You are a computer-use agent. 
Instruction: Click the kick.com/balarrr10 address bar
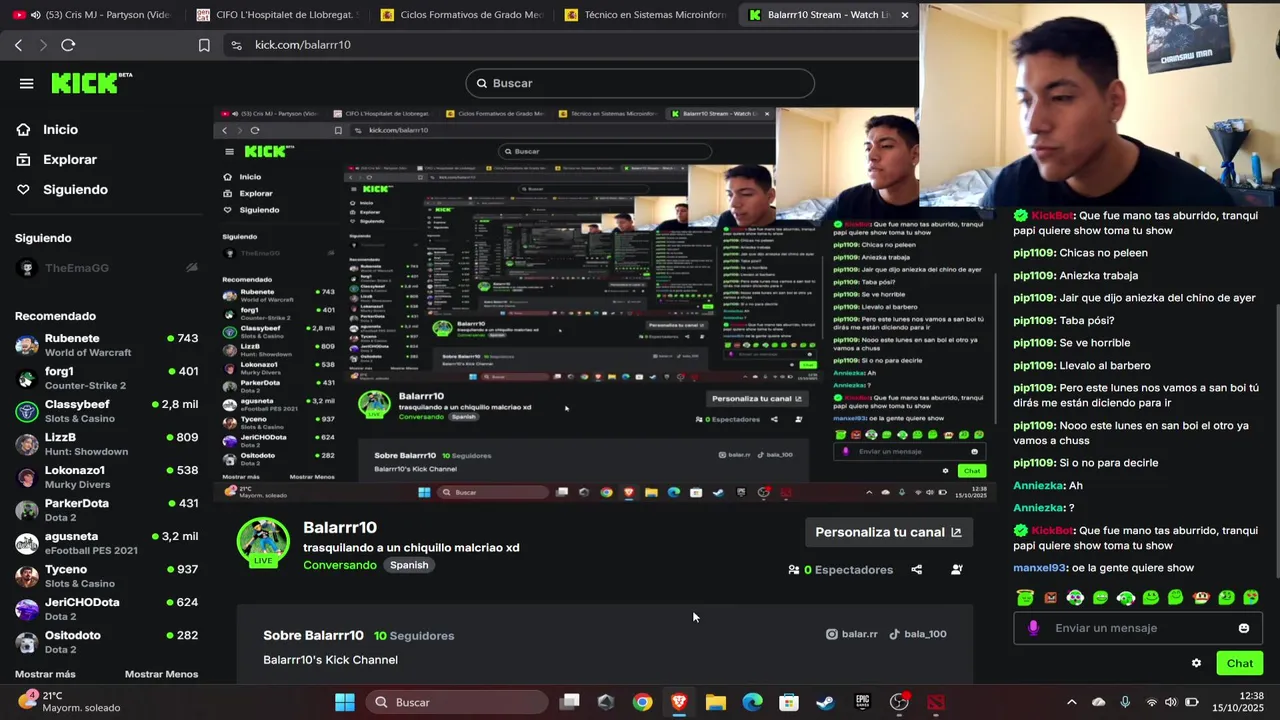[302, 45]
